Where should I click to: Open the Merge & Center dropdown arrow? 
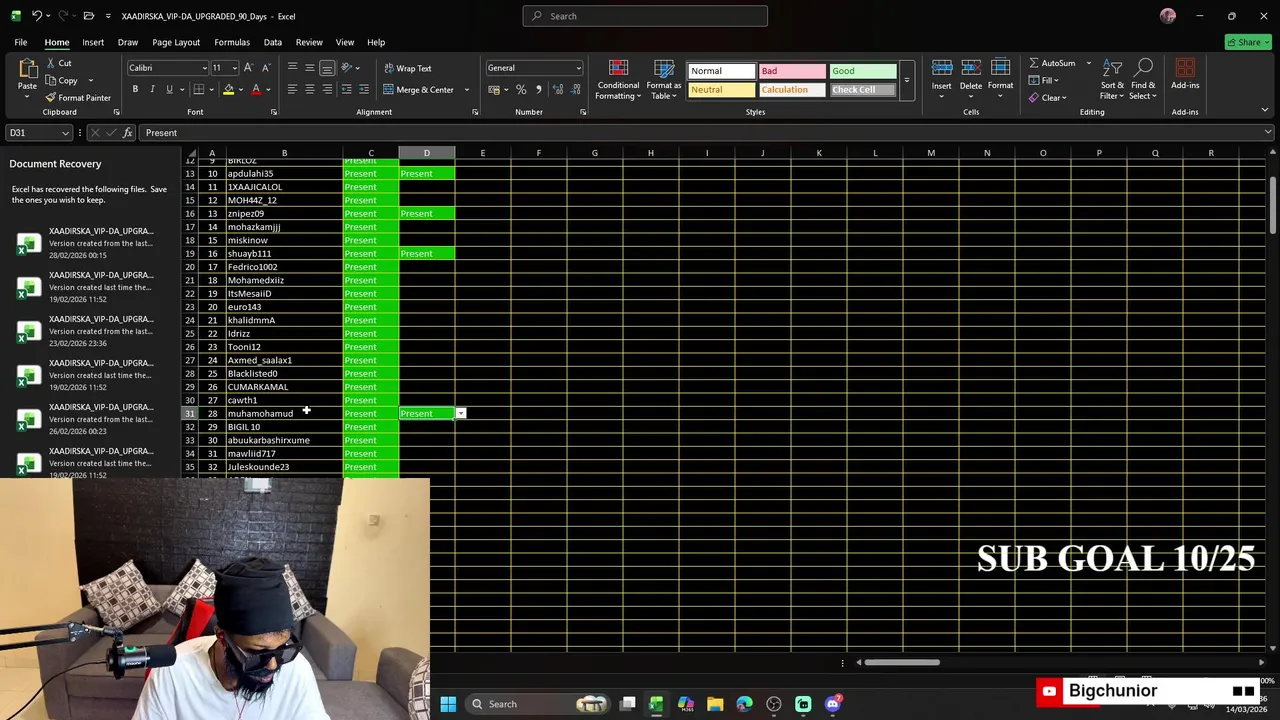coord(466,90)
